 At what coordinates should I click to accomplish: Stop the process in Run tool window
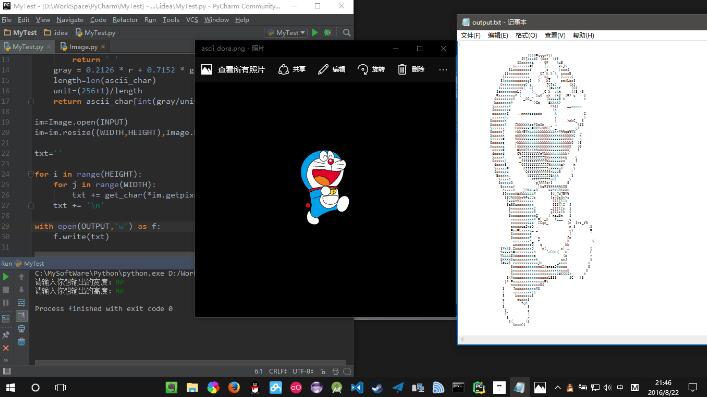pyautogui.click(x=5, y=290)
